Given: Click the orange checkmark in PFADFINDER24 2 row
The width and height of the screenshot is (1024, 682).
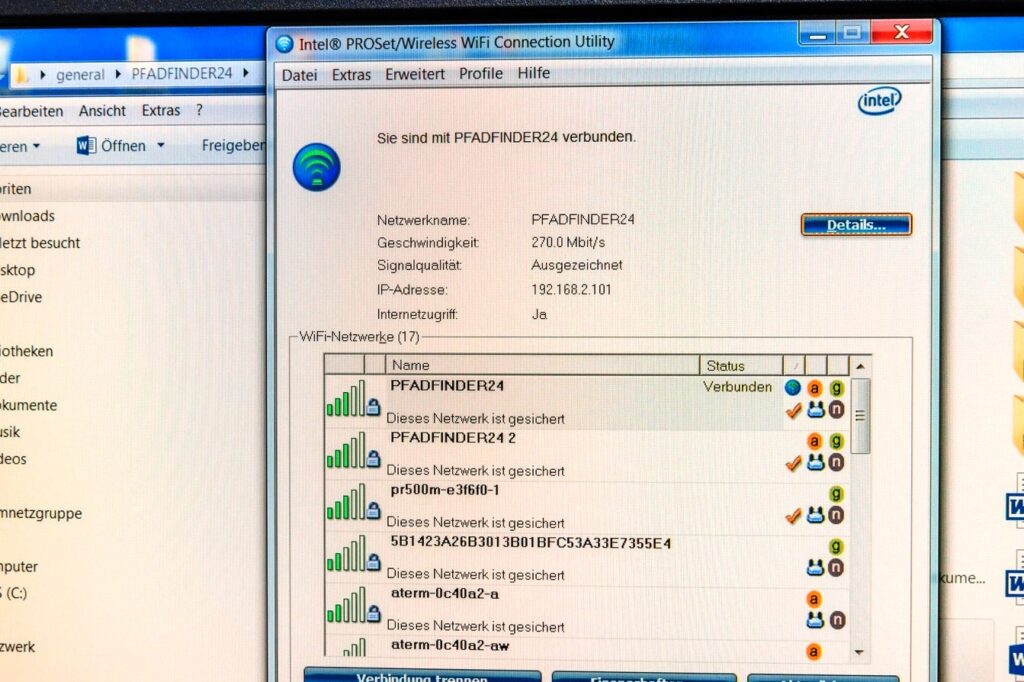Looking at the screenshot, I should (x=794, y=463).
